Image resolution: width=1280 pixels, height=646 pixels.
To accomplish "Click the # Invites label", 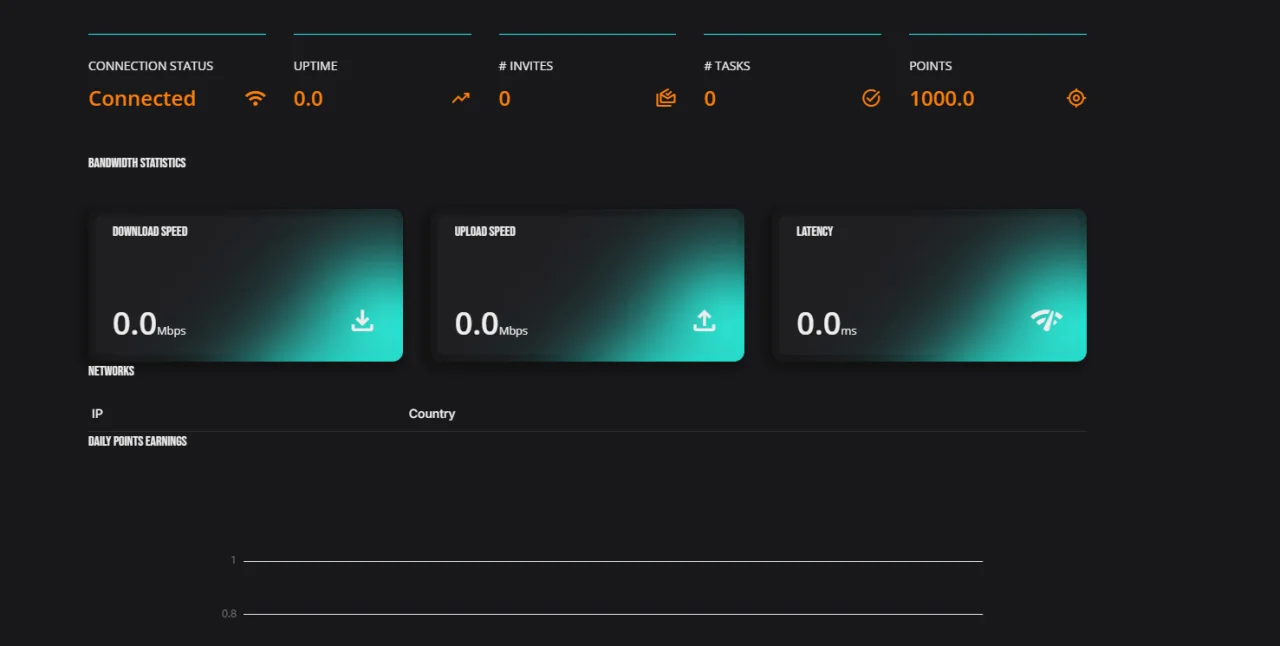I will [x=526, y=66].
